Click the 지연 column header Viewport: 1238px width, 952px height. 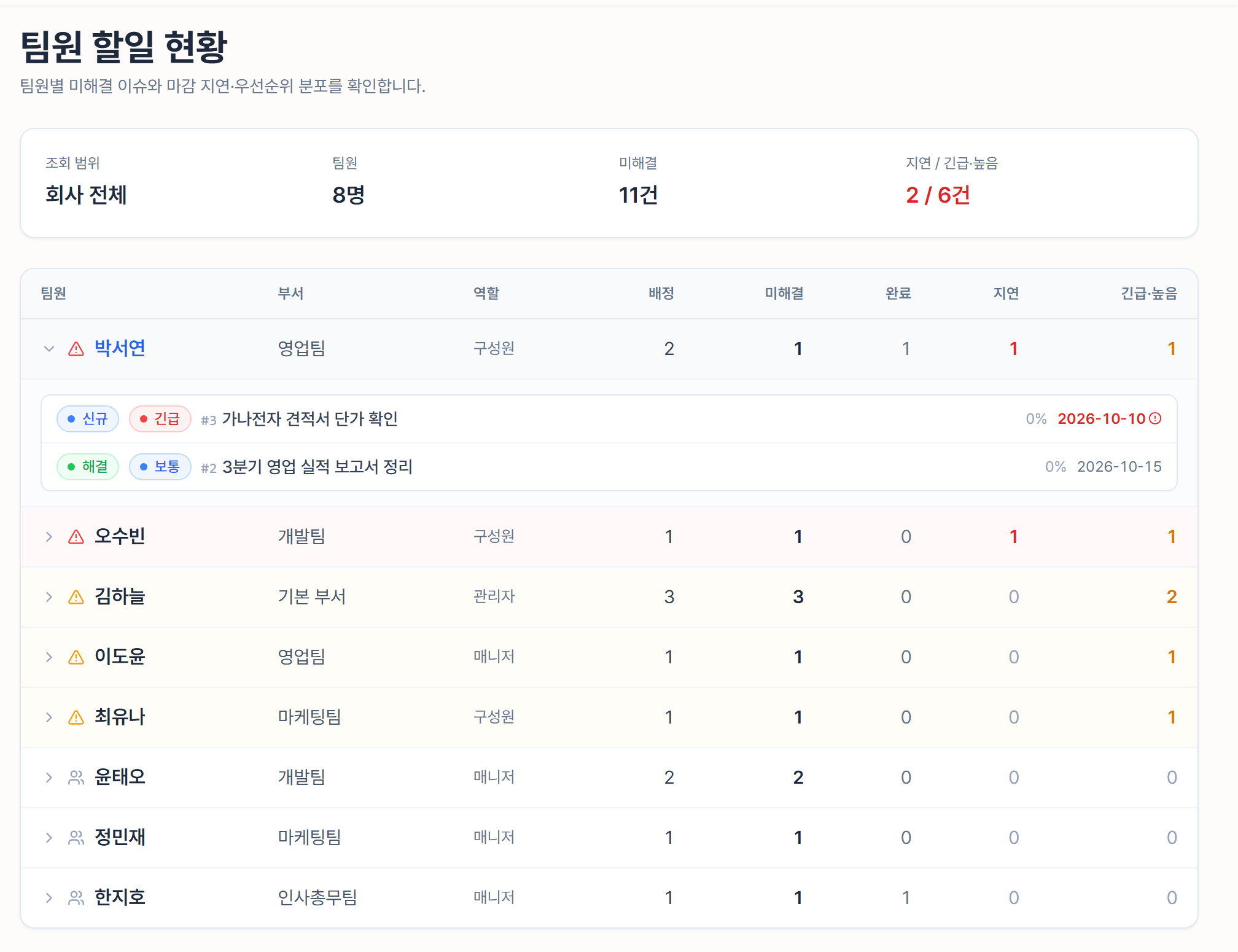[x=1006, y=294]
